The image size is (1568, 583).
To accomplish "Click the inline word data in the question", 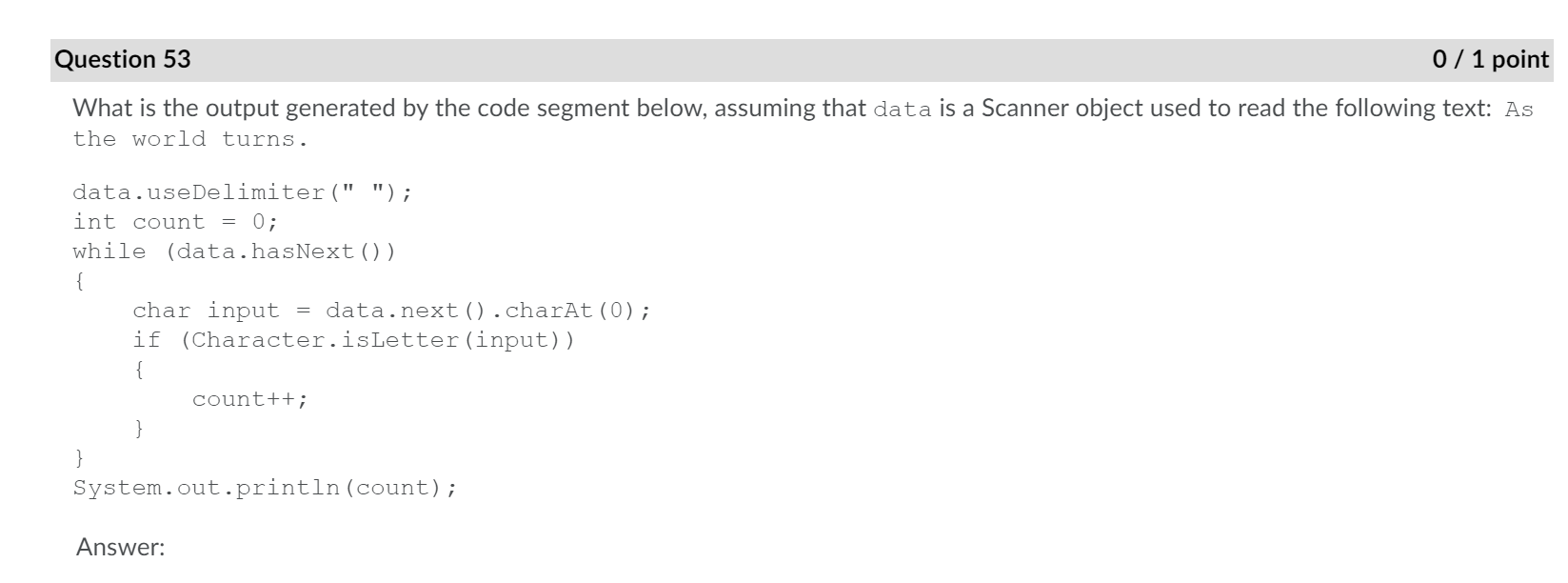I will click(x=902, y=109).
